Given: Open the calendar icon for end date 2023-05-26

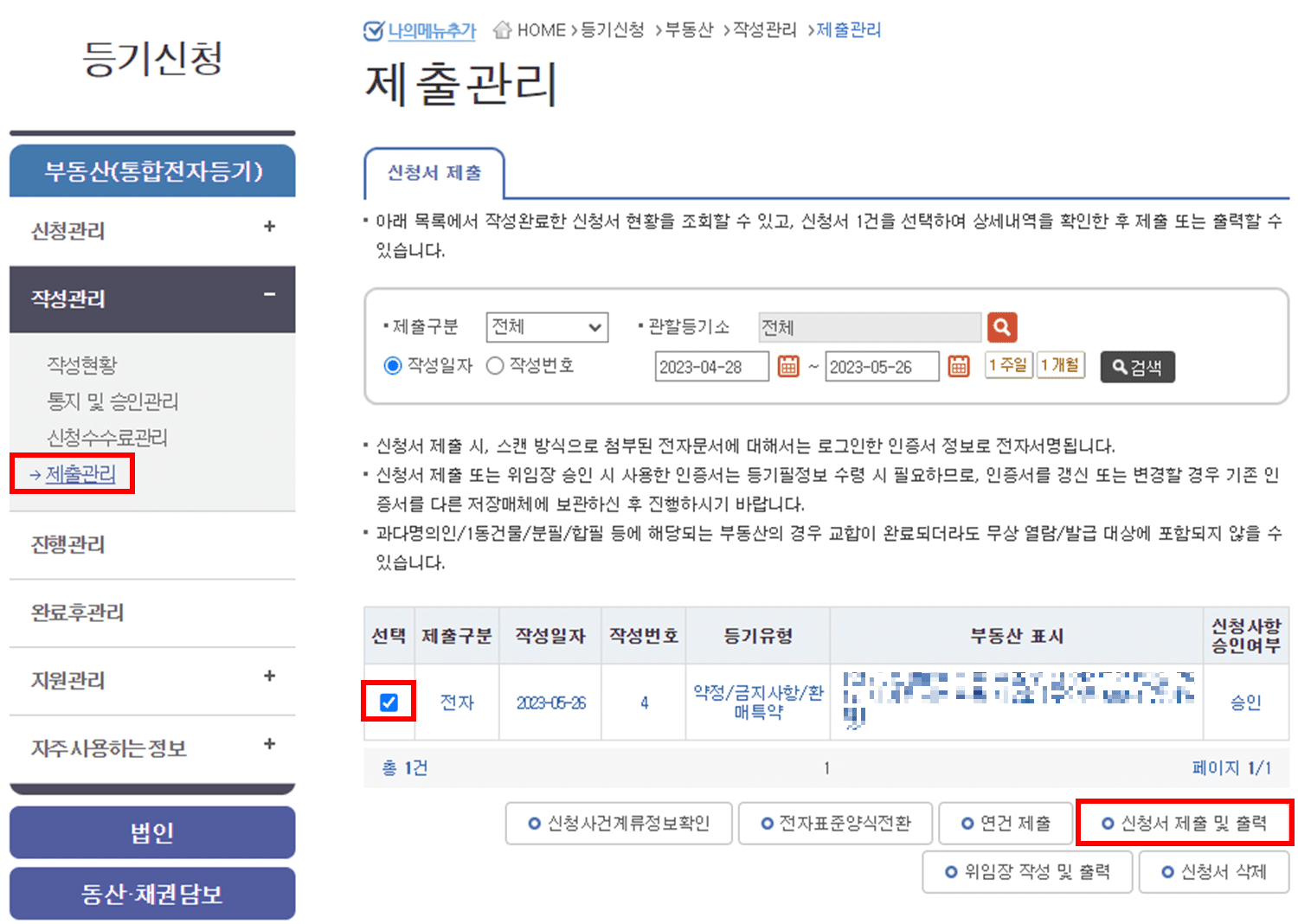Looking at the screenshot, I should (x=959, y=366).
